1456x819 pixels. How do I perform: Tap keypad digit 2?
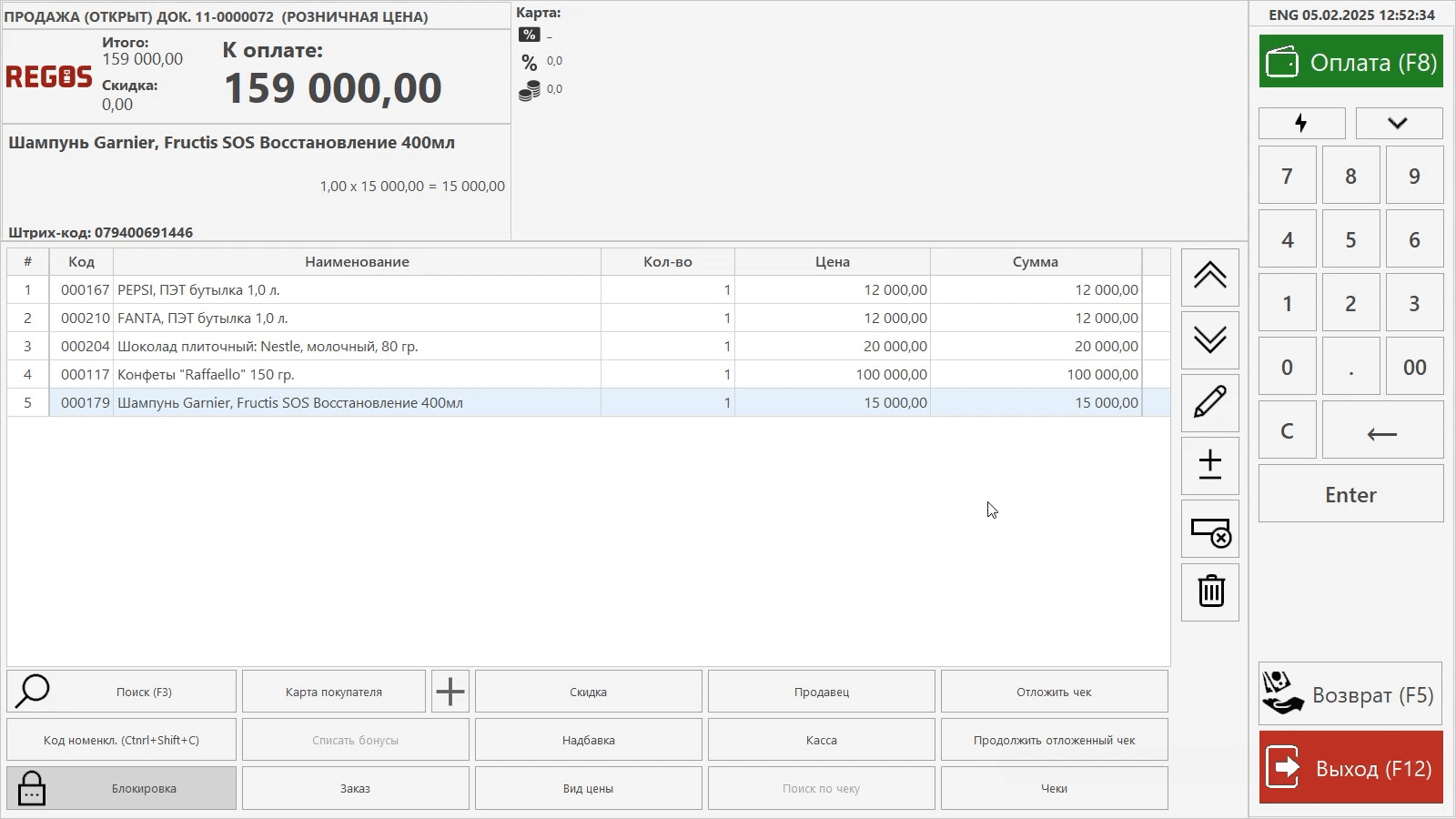click(x=1350, y=303)
